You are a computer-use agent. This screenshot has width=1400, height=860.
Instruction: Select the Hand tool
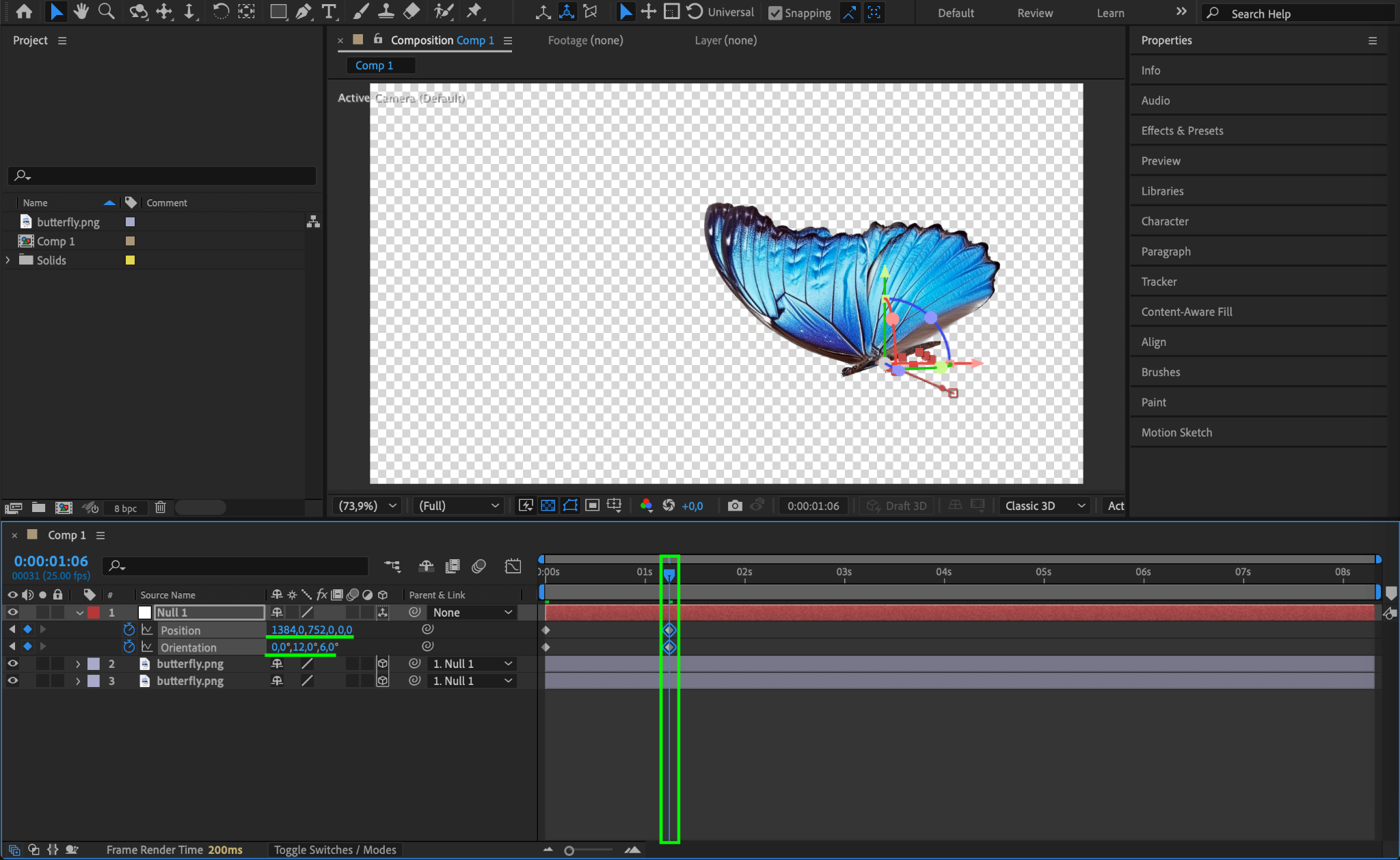tap(81, 12)
